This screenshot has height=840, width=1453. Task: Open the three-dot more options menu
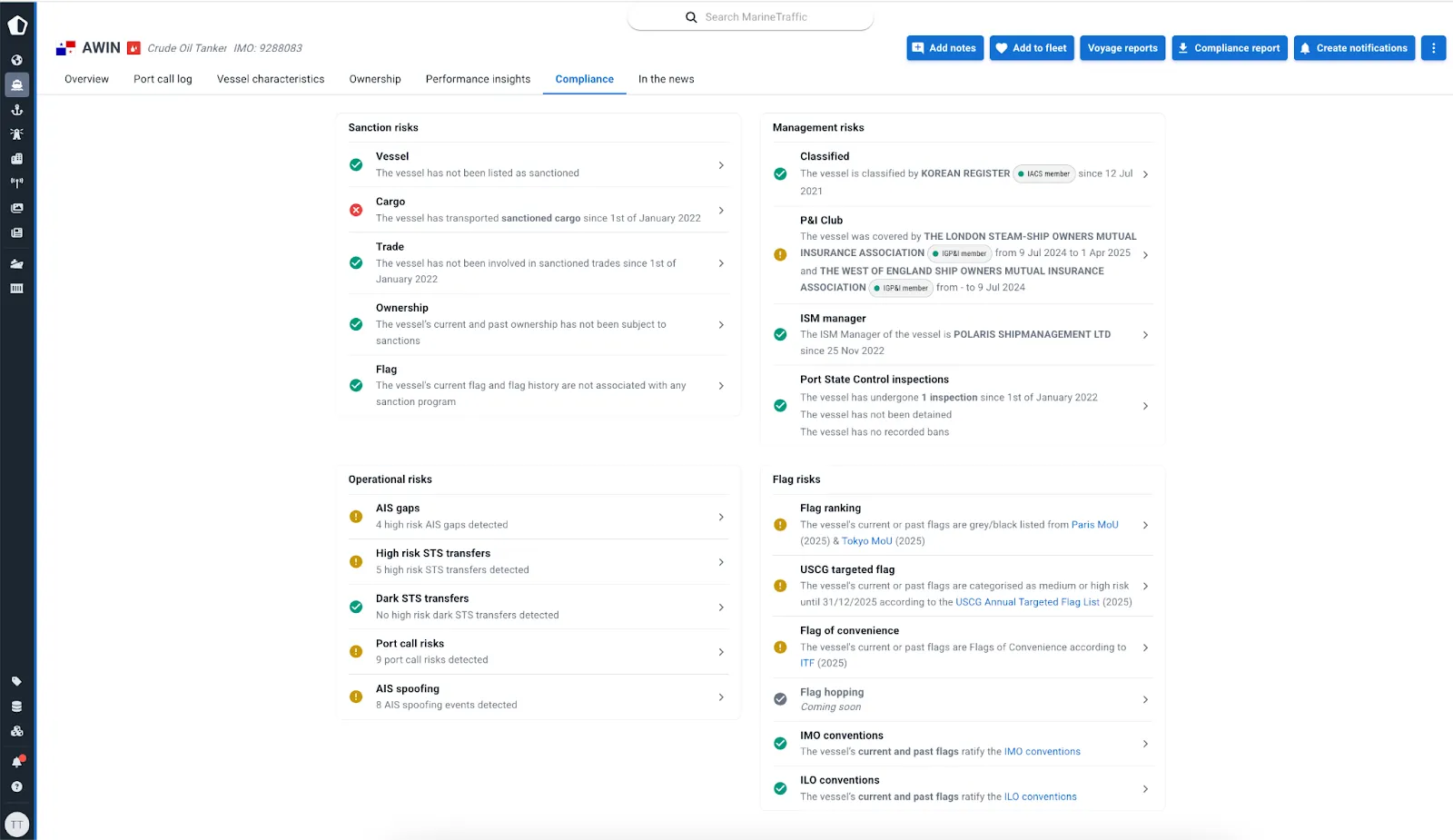click(1433, 48)
